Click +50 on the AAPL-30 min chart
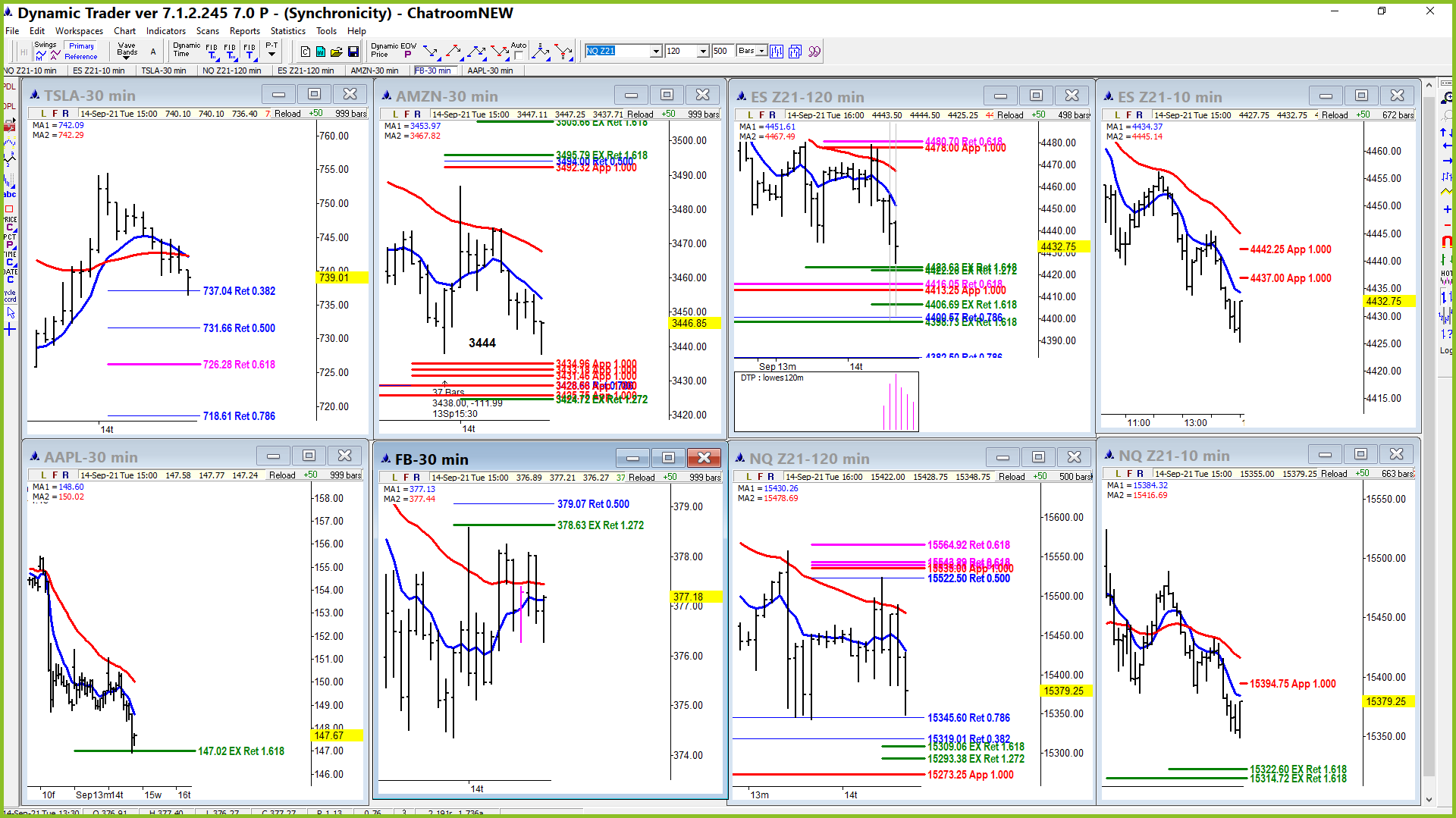Image resolution: width=1456 pixels, height=818 pixels. [x=310, y=475]
